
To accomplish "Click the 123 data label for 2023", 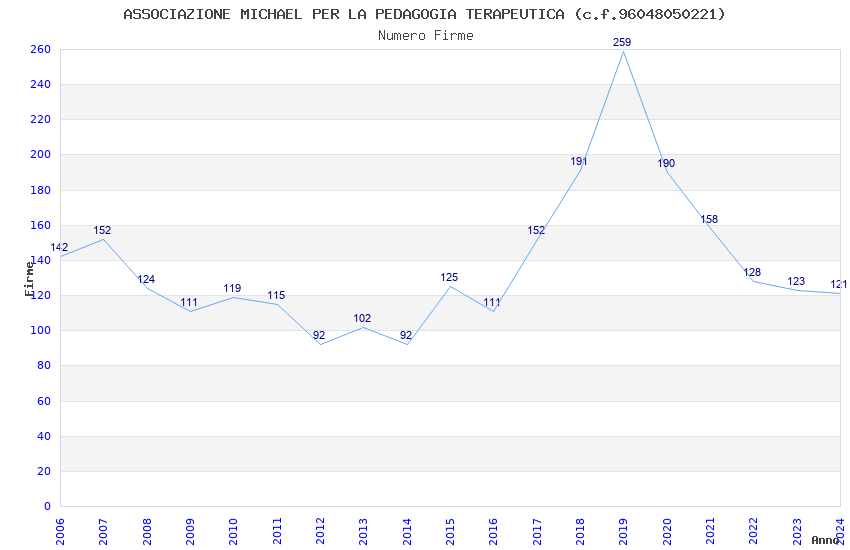I will (796, 281).
